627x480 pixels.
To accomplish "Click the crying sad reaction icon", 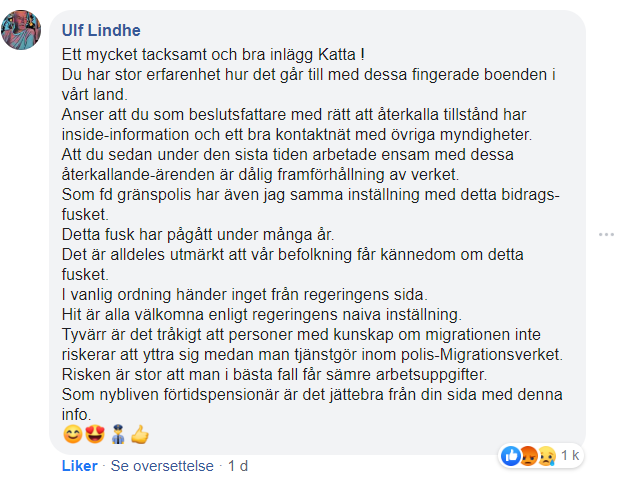I will pos(545,455).
